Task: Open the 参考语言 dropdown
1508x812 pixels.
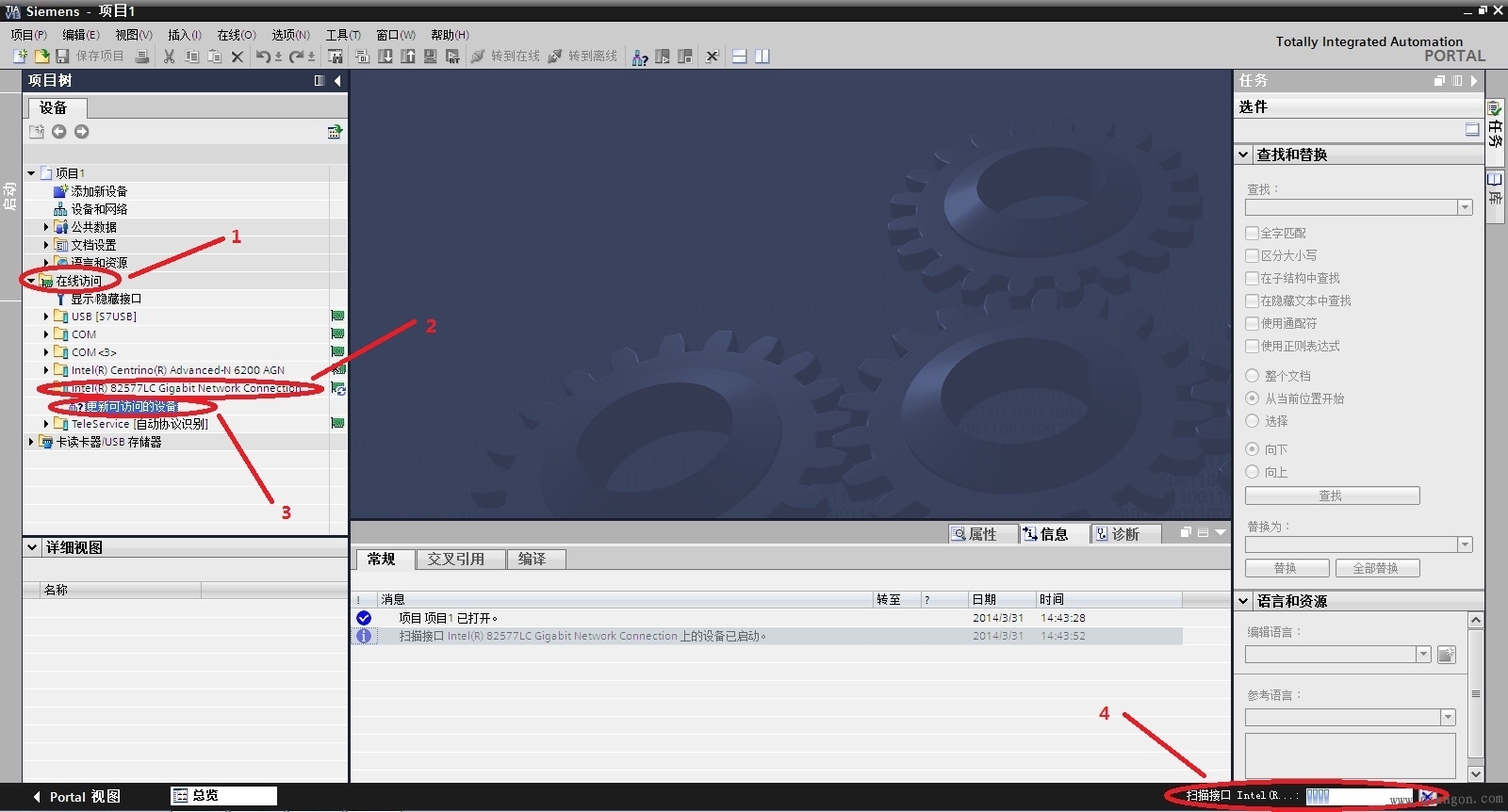Action: pyautogui.click(x=1448, y=718)
